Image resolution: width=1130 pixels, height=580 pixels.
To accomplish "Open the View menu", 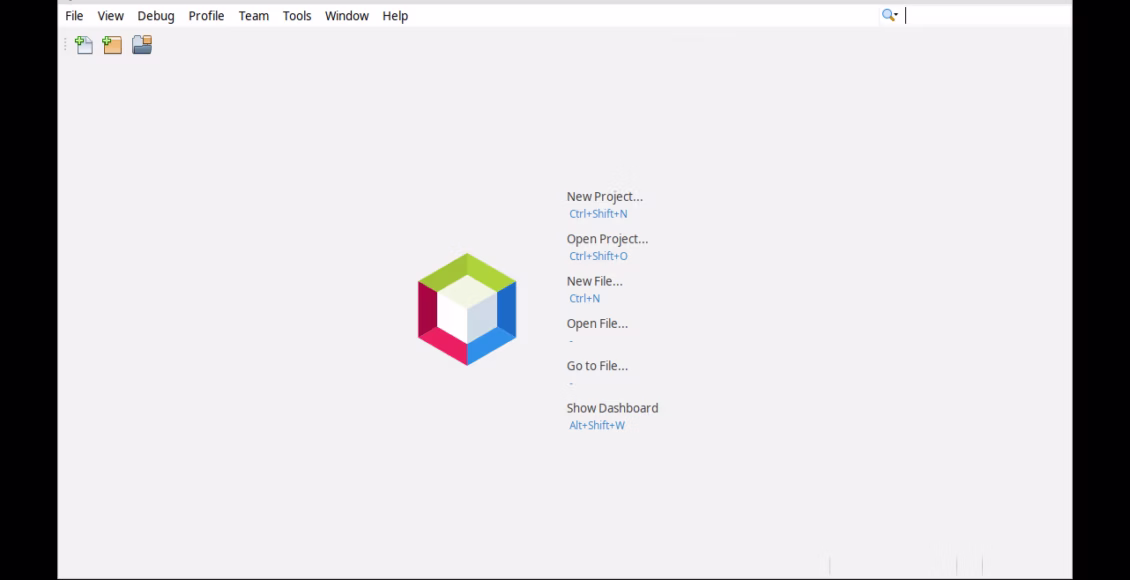I will click(110, 15).
